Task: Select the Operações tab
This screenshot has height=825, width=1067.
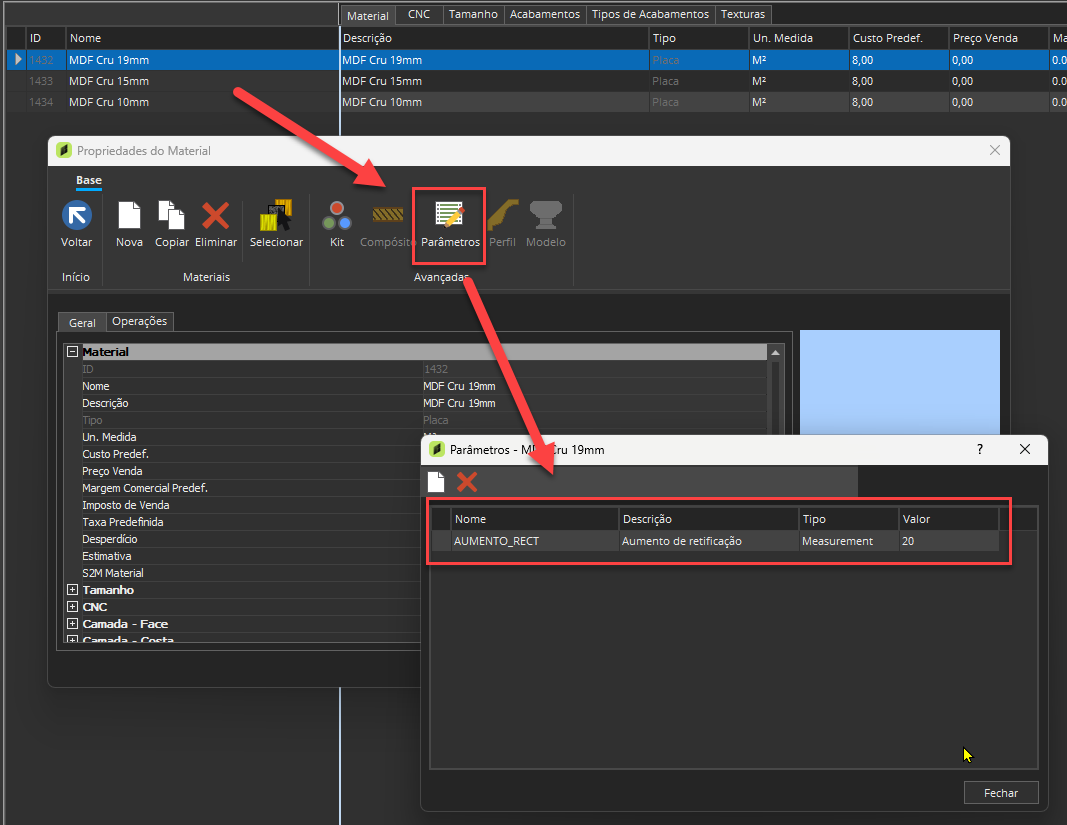Action: (x=139, y=321)
